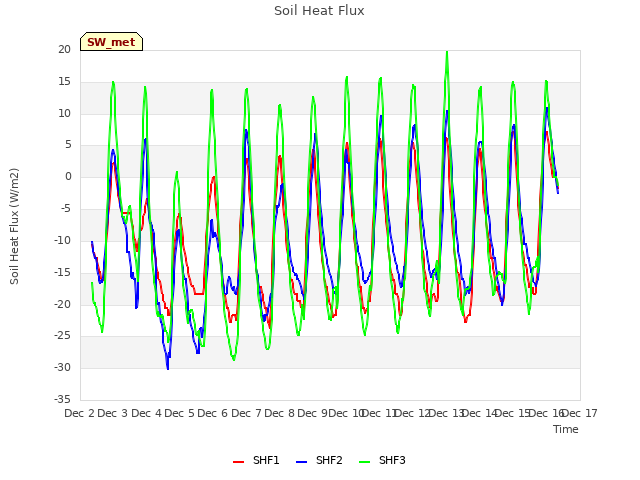Toggle the SHF1 legend entry
Screen dimensions: 640x480
point(256,460)
